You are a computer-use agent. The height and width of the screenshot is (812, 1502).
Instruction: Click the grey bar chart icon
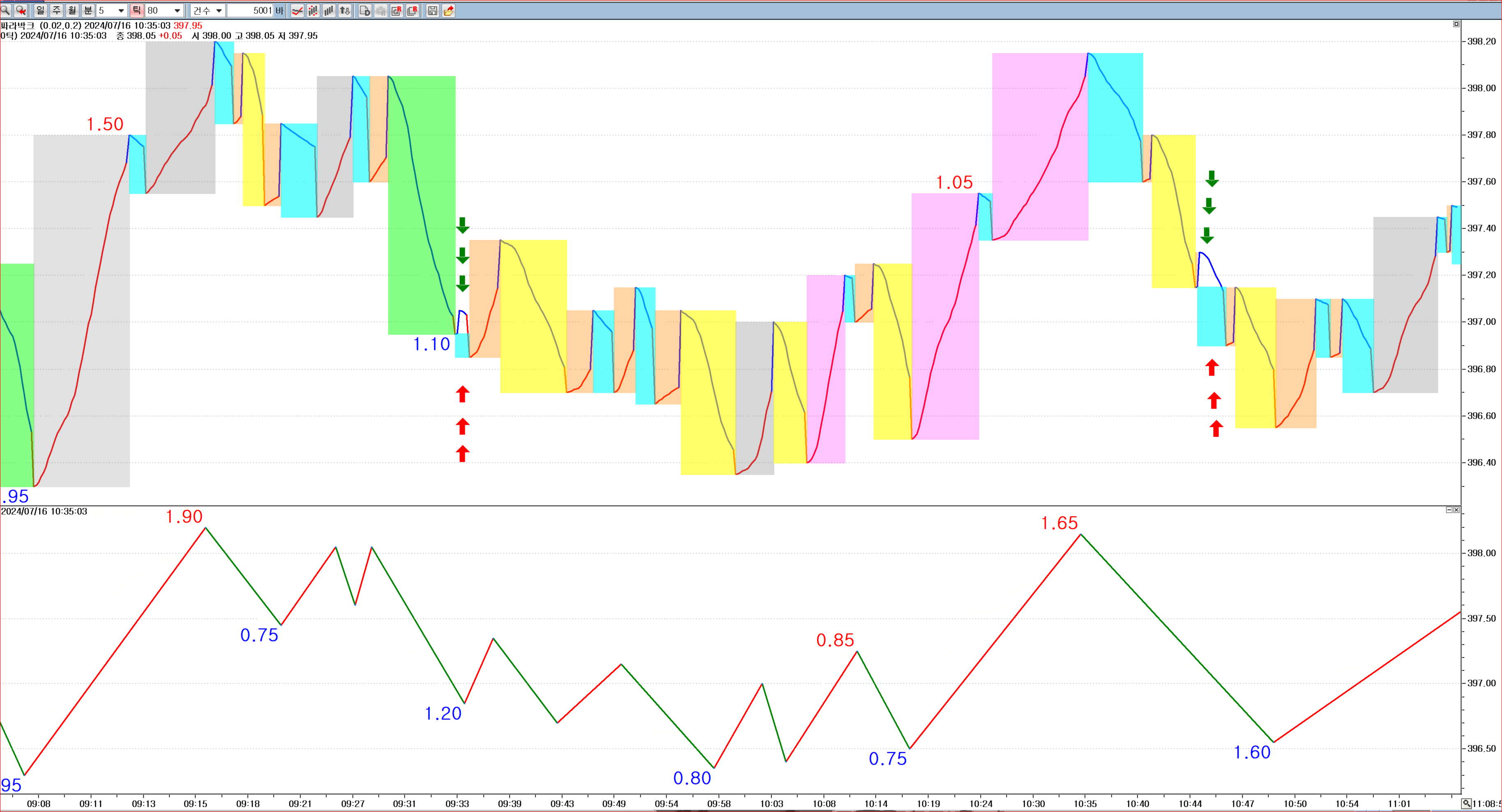329,11
